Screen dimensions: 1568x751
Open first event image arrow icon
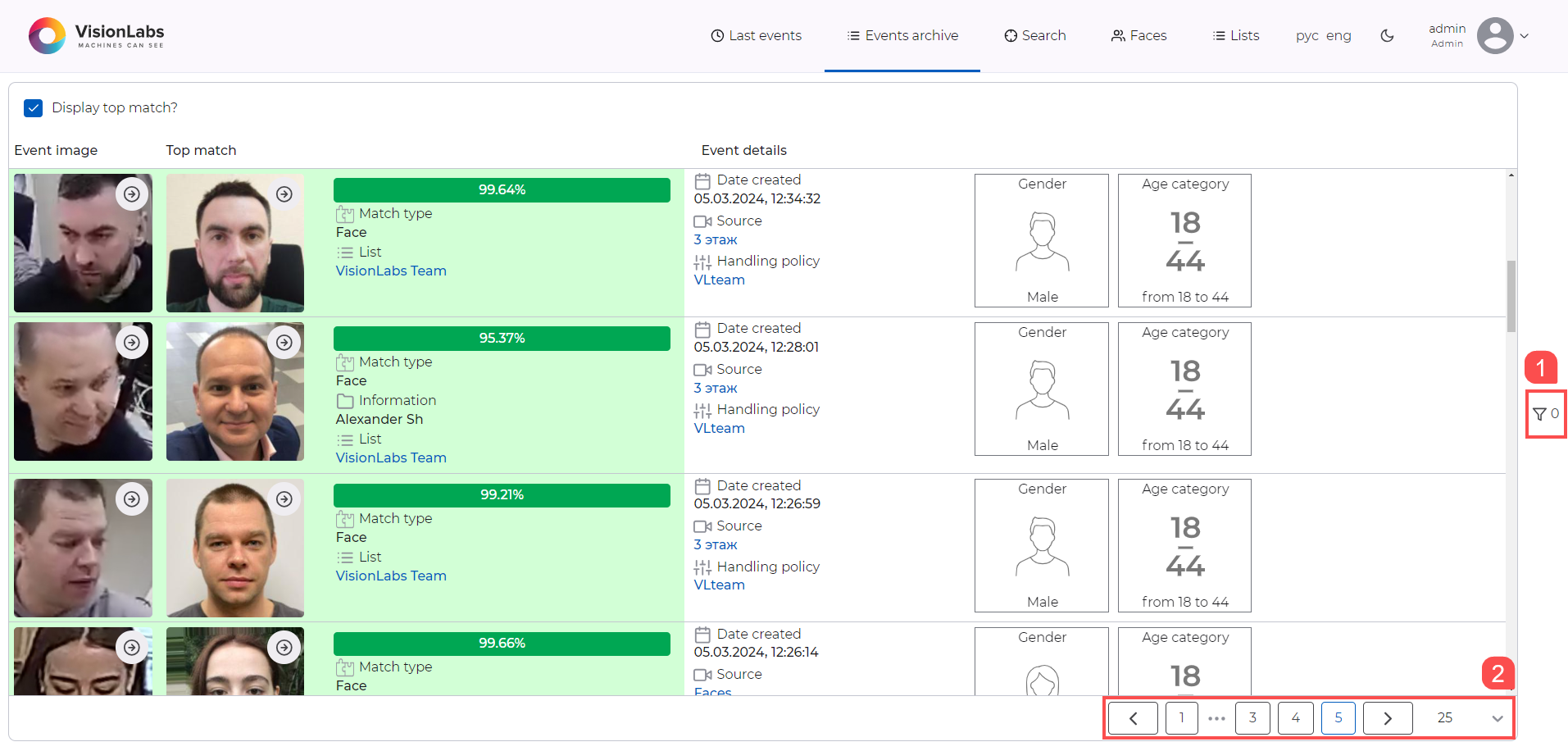click(132, 194)
